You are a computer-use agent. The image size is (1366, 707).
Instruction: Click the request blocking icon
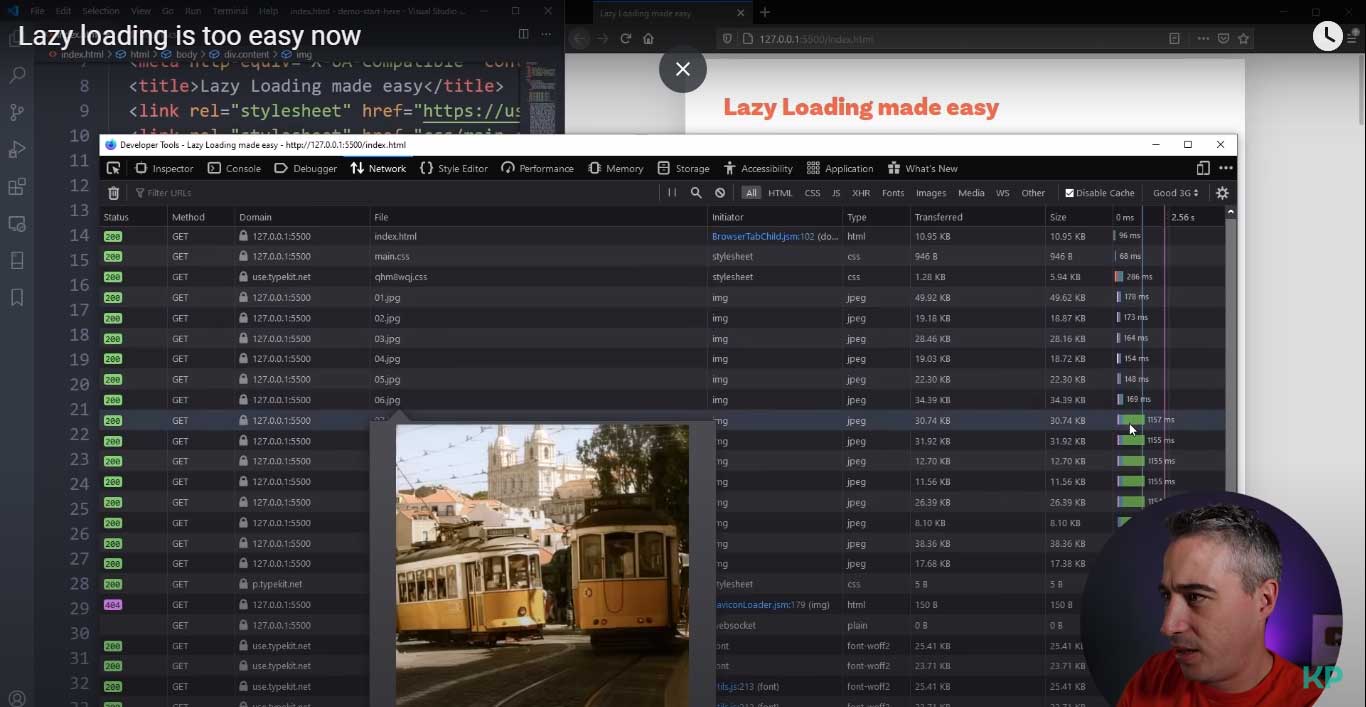point(720,193)
